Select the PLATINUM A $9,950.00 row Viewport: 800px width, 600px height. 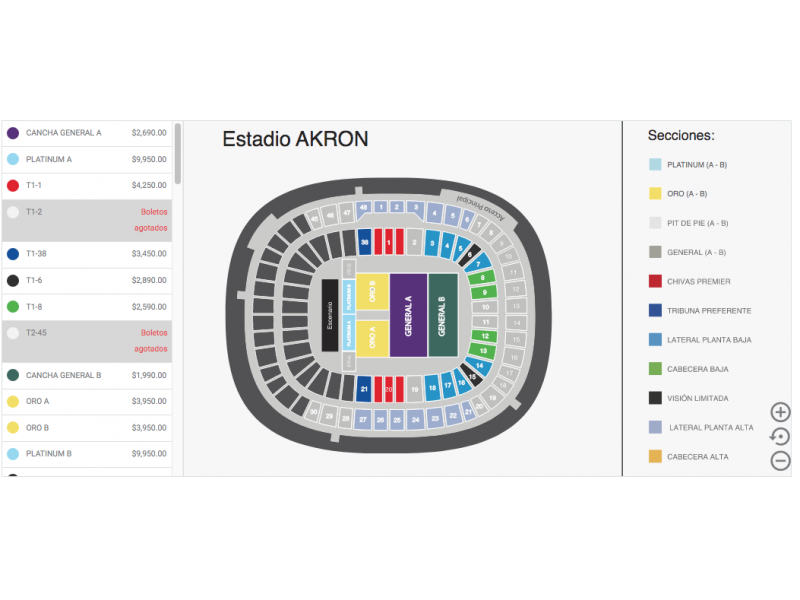87,160
